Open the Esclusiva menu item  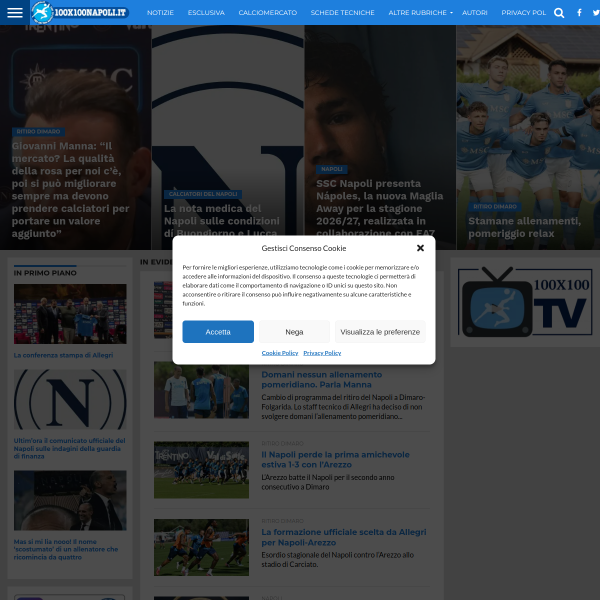coord(206,13)
